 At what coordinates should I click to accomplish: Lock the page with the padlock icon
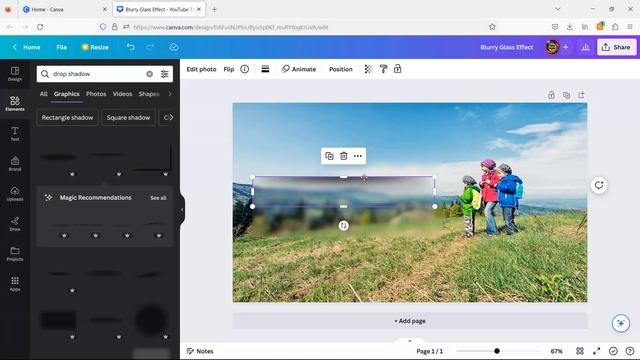click(551, 95)
